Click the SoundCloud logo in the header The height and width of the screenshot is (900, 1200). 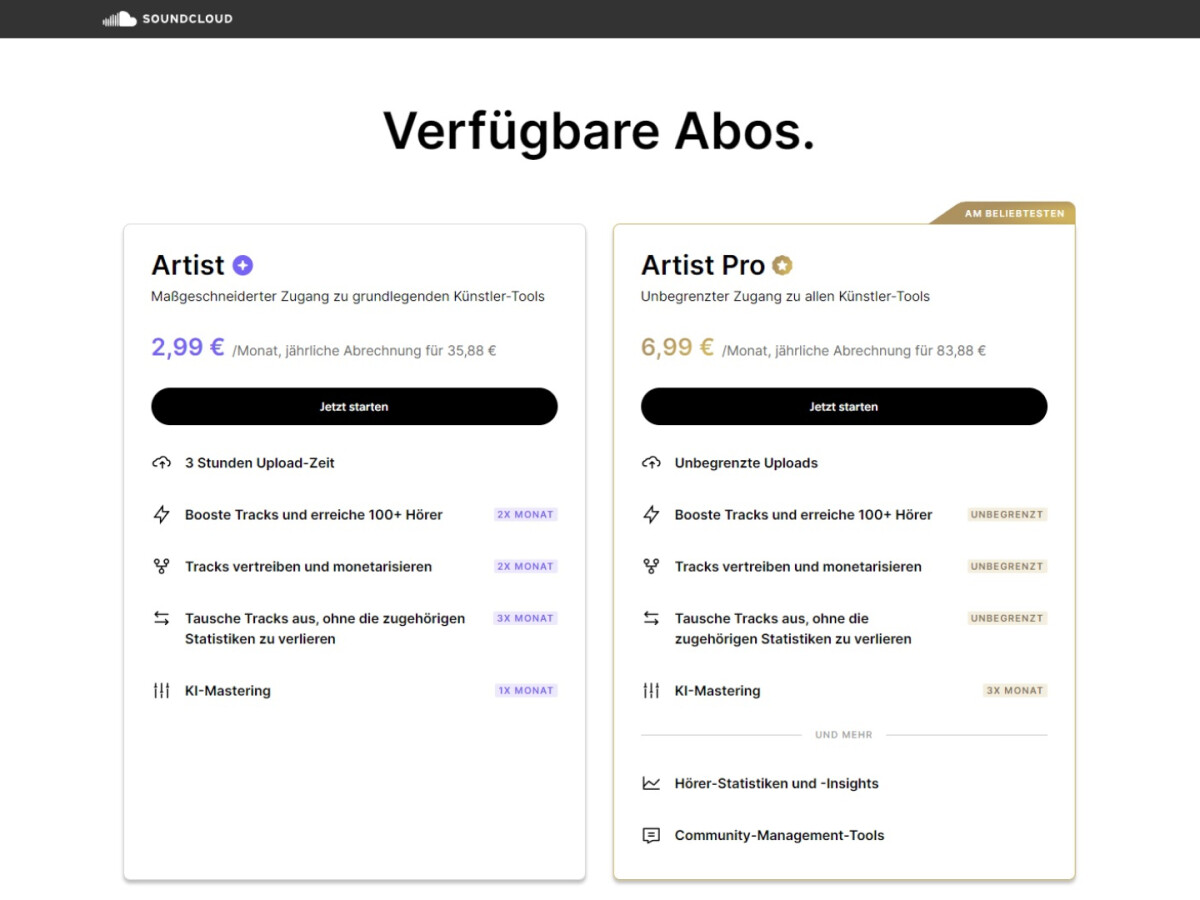pyautogui.click(x=165, y=18)
